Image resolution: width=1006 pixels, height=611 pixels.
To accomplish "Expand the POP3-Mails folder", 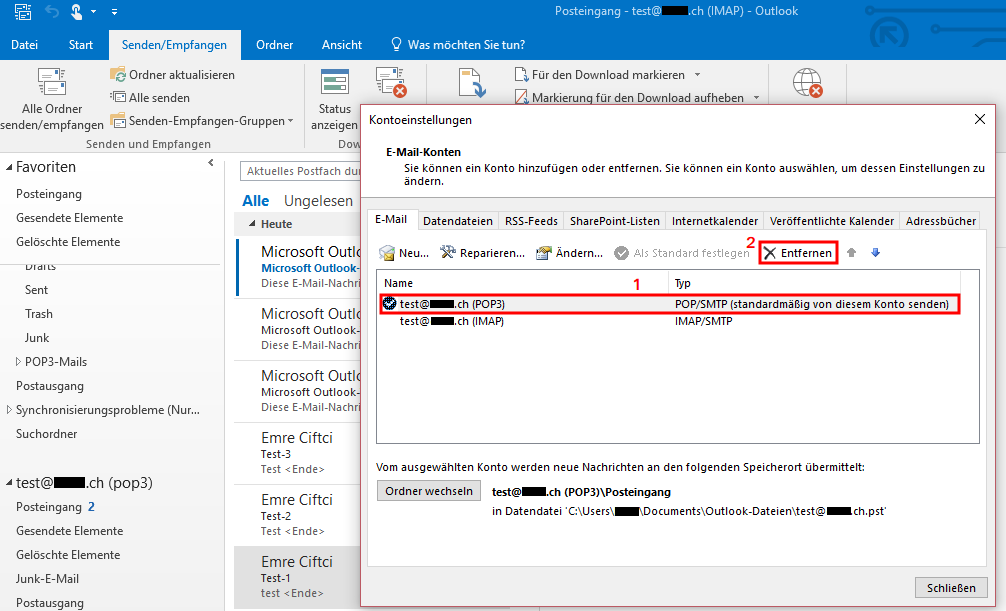I will tap(18, 362).
